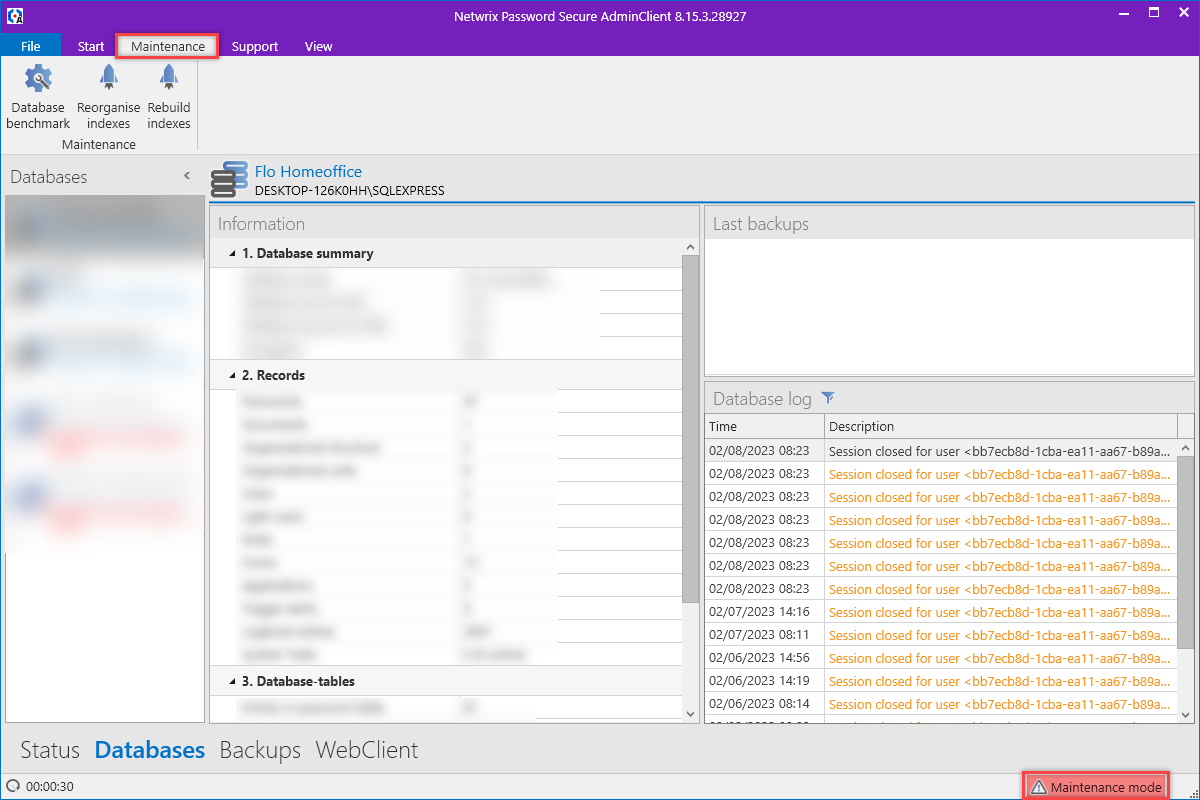Open the View ribbon tab
Image resolution: width=1200 pixels, height=800 pixels.
point(319,46)
